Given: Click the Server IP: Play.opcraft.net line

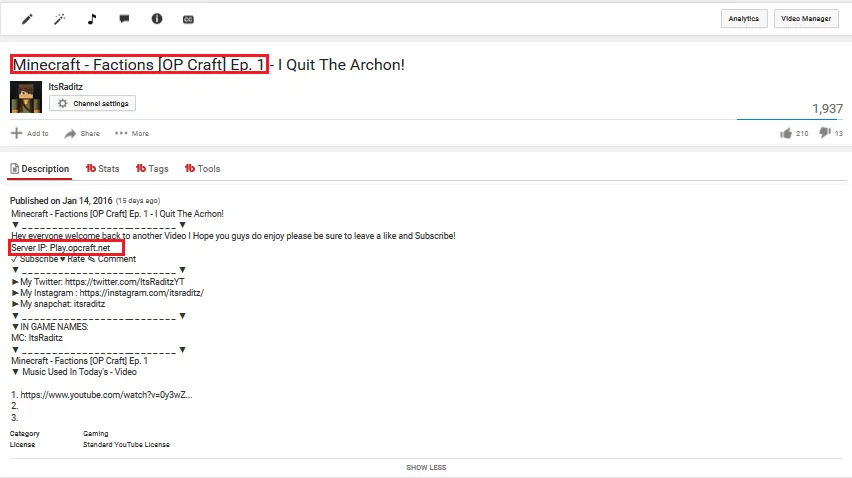Looking at the screenshot, I should coord(61,248).
